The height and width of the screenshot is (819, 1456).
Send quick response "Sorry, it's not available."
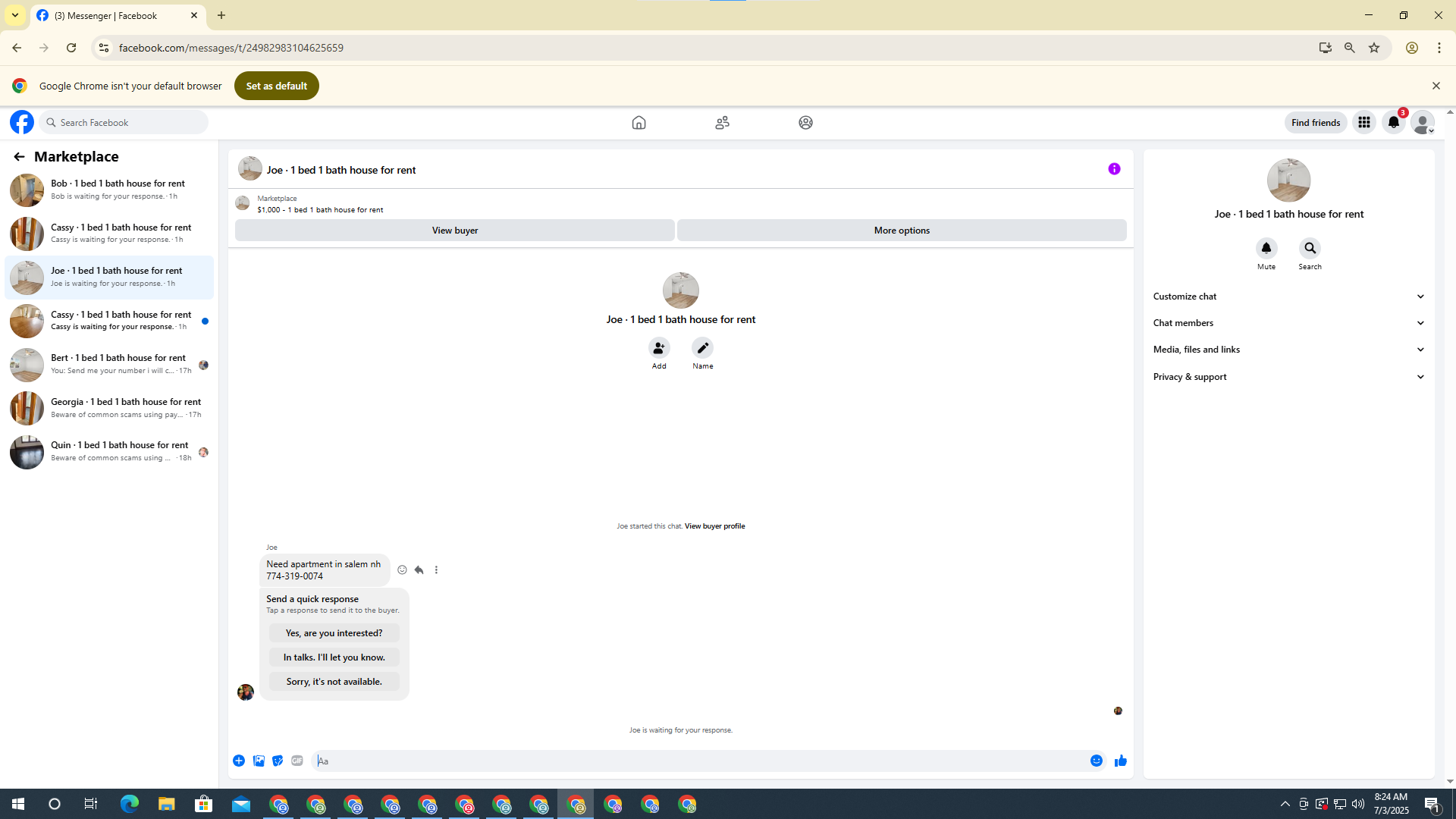click(334, 682)
